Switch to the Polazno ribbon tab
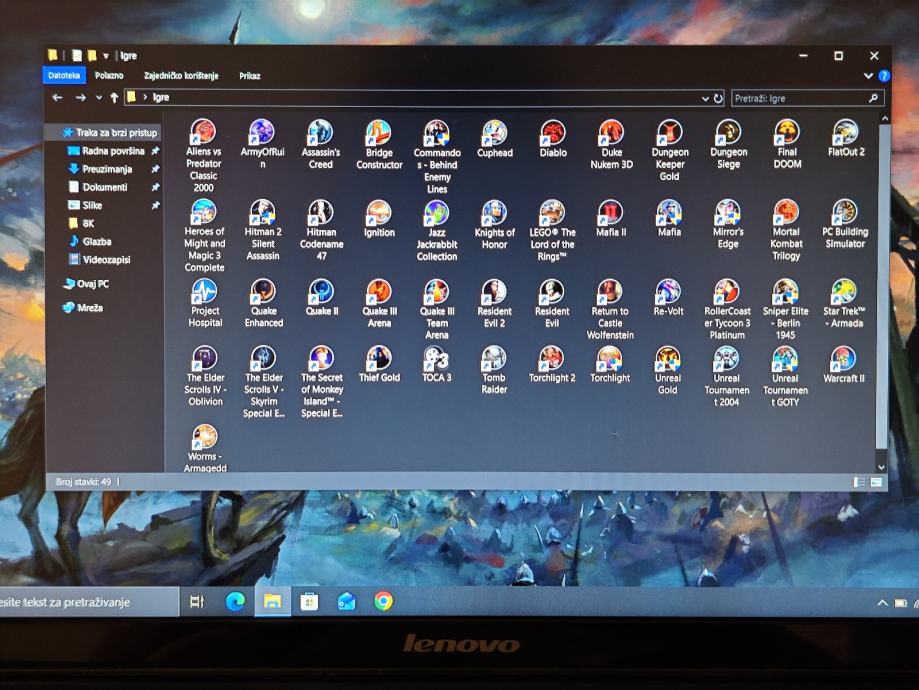This screenshot has width=919, height=690. [x=109, y=75]
